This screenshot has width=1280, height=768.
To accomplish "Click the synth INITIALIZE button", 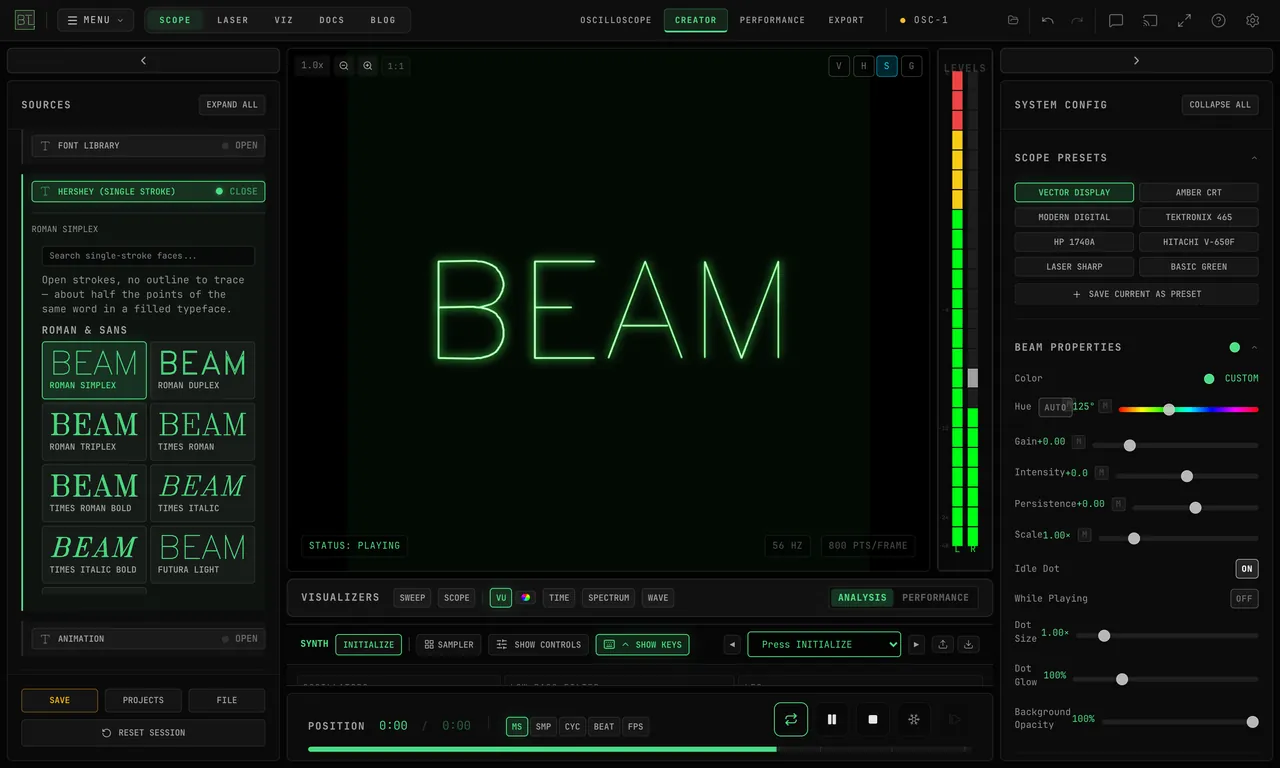I will pos(368,645).
